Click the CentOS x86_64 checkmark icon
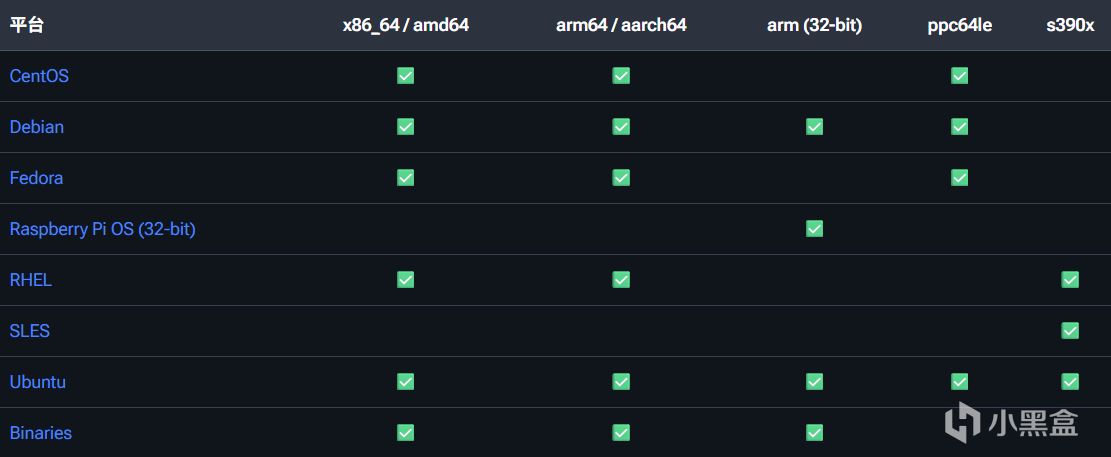The width and height of the screenshot is (1111, 457). [405, 76]
